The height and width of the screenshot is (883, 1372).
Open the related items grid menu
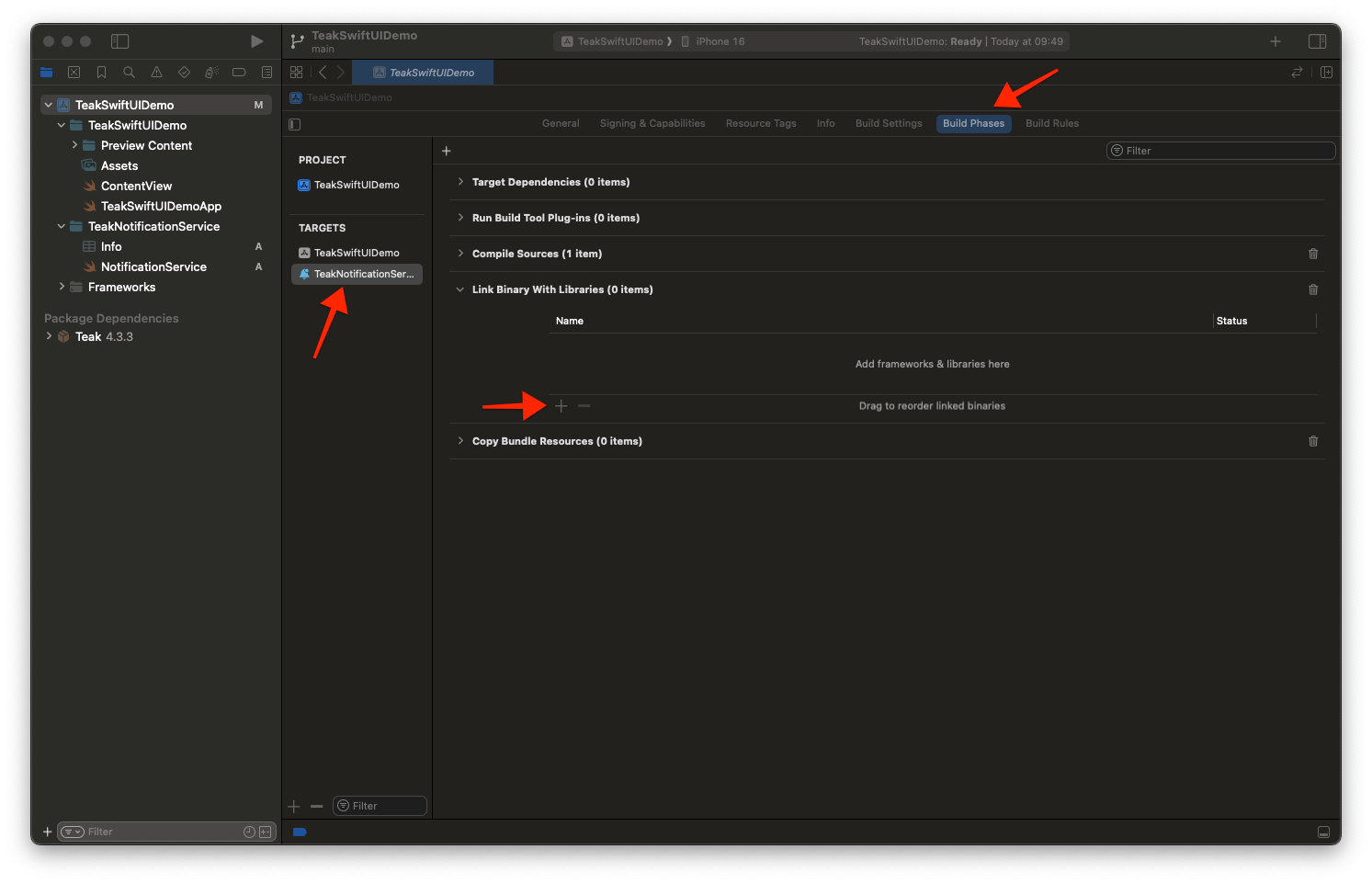296,73
